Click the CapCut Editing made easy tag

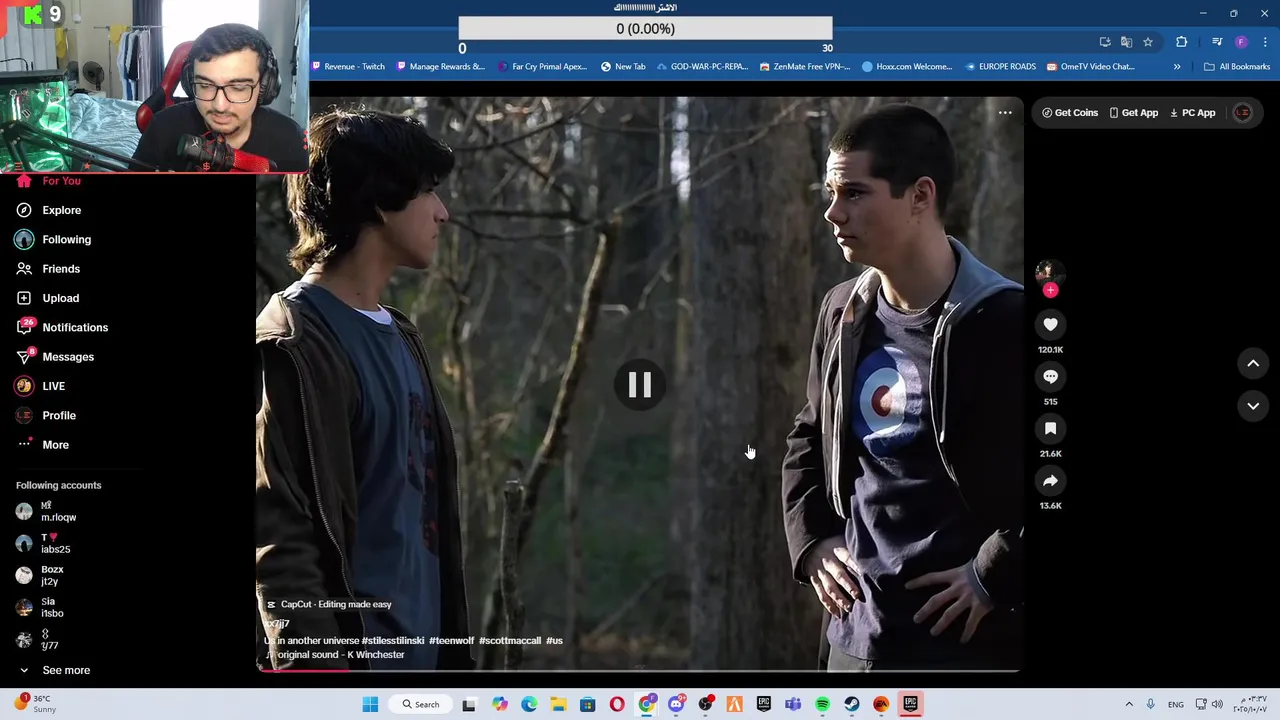click(x=329, y=604)
